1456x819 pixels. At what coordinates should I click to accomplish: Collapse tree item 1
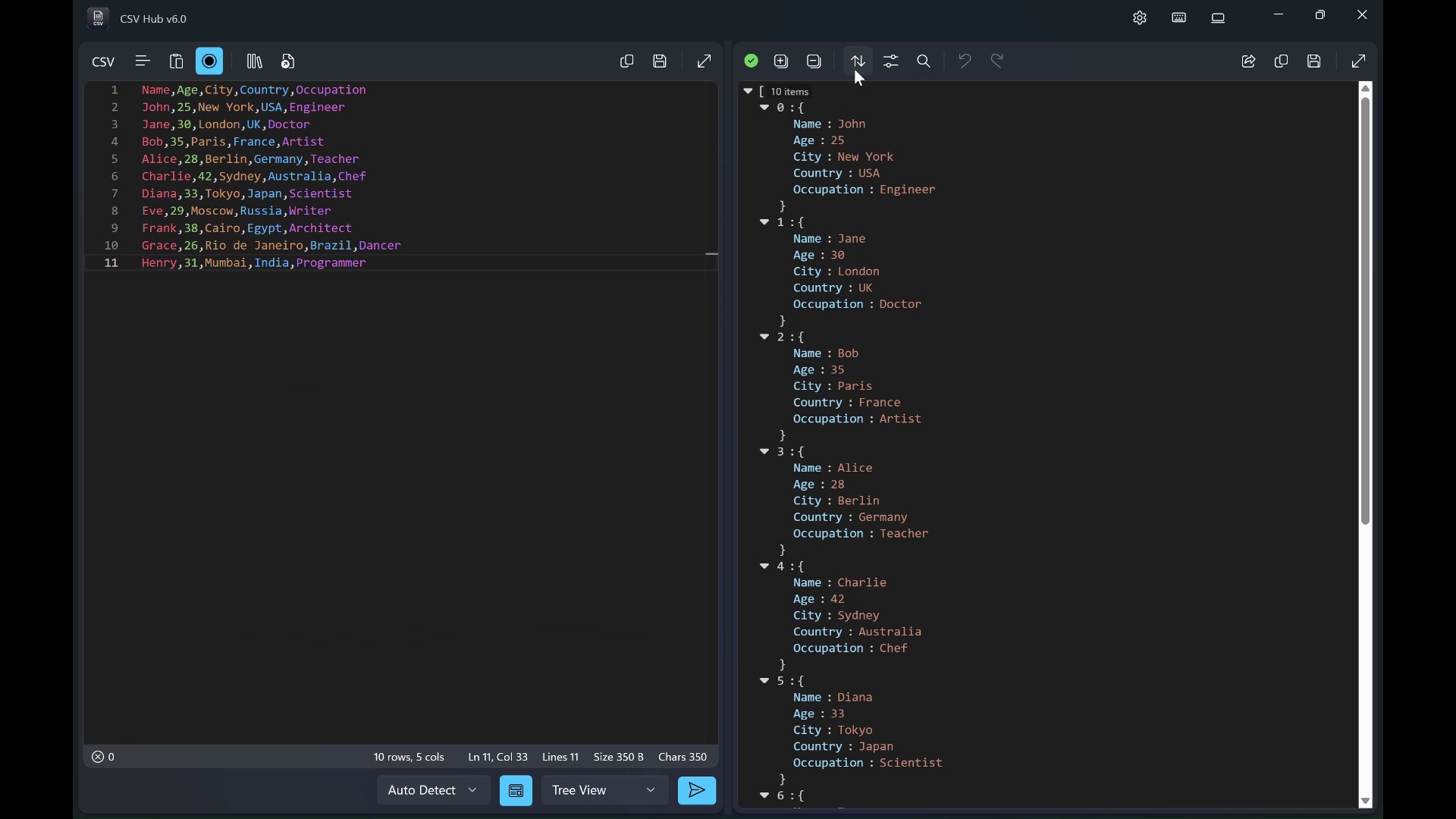pyautogui.click(x=766, y=223)
